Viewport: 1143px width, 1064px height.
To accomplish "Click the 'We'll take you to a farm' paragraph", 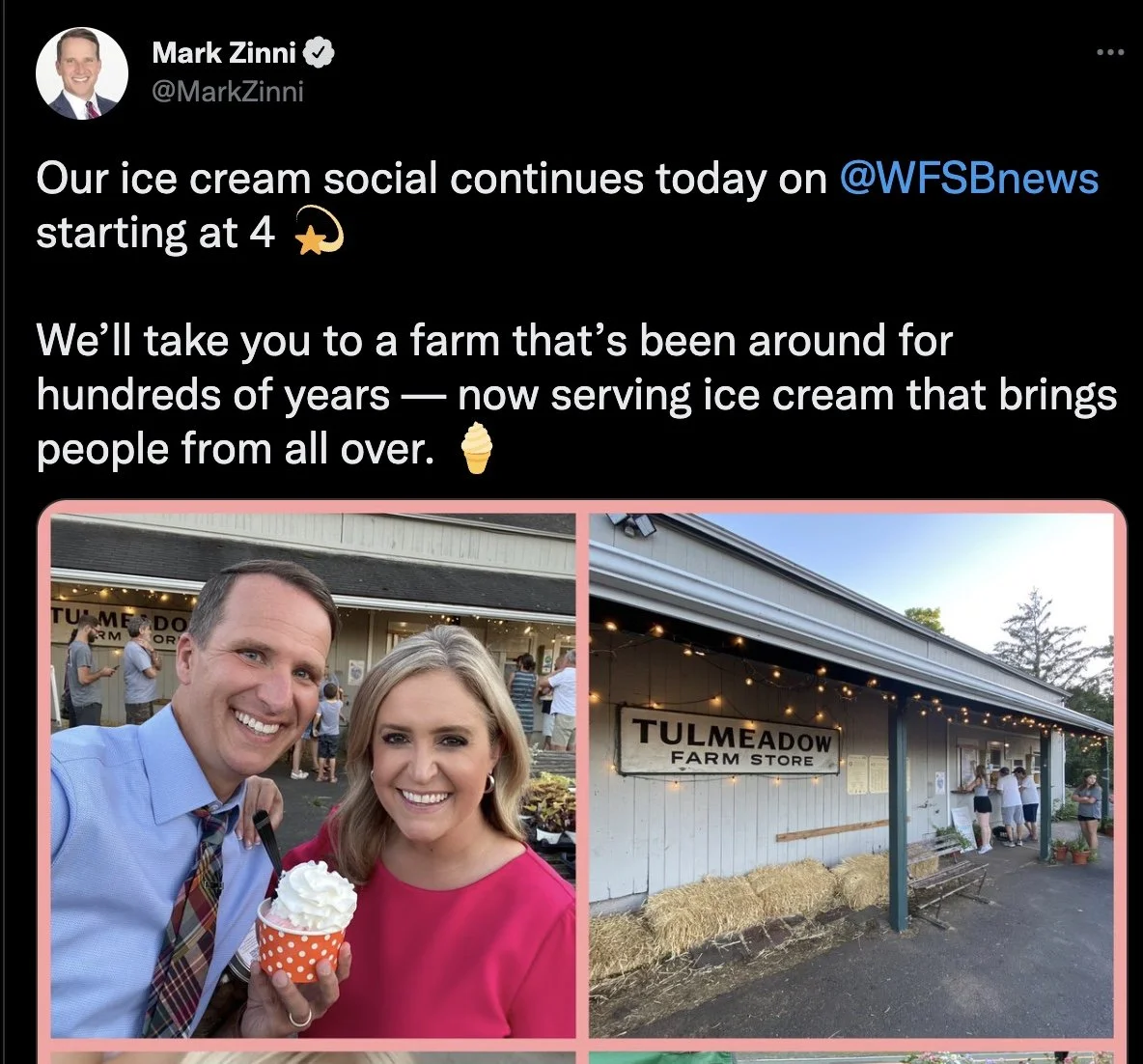I will [x=576, y=395].
